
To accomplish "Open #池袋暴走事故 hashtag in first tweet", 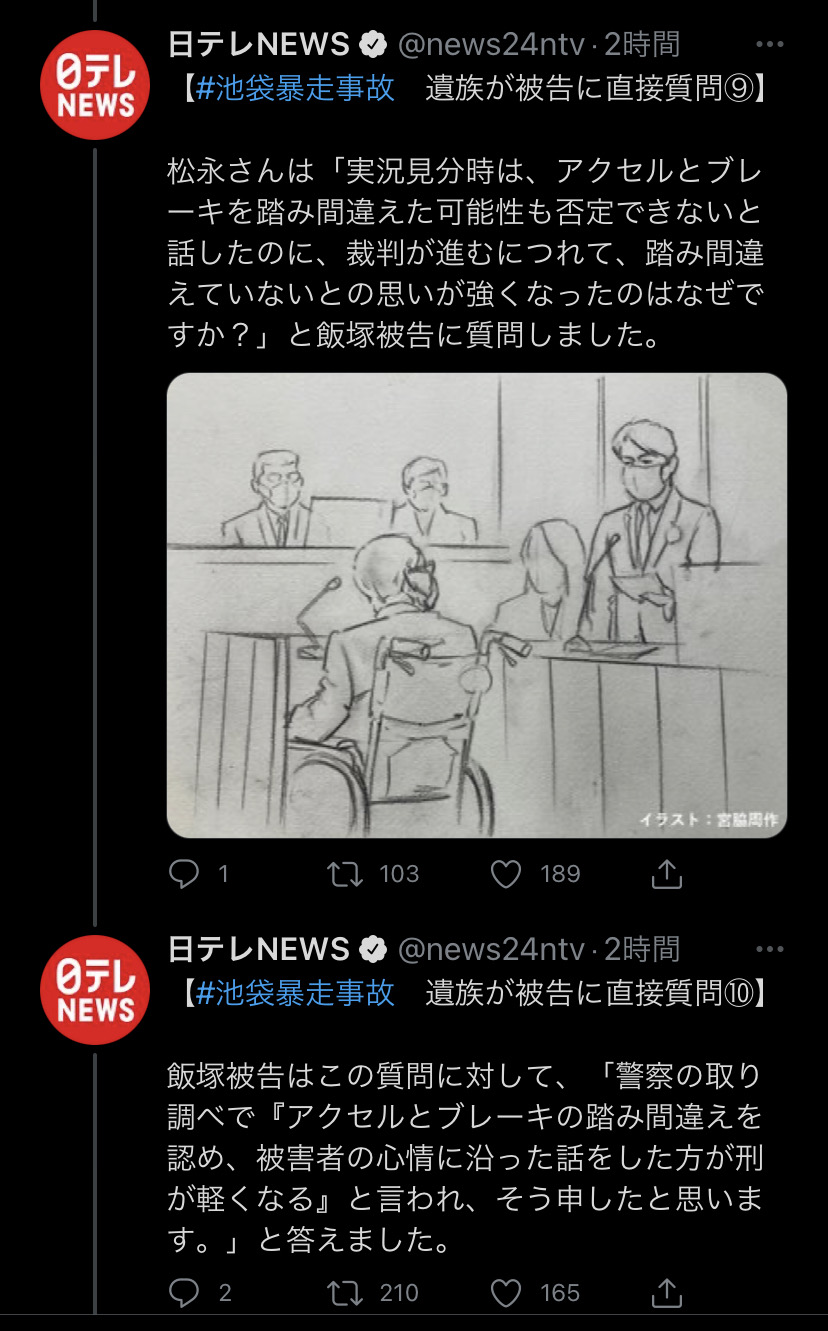I will coord(295,88).
